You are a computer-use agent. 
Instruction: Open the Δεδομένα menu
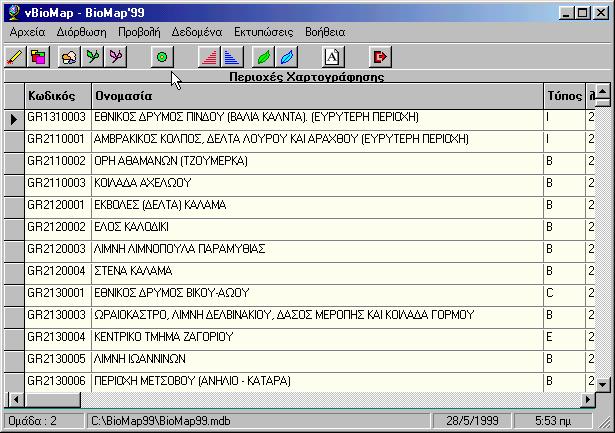pyautogui.click(x=197, y=32)
